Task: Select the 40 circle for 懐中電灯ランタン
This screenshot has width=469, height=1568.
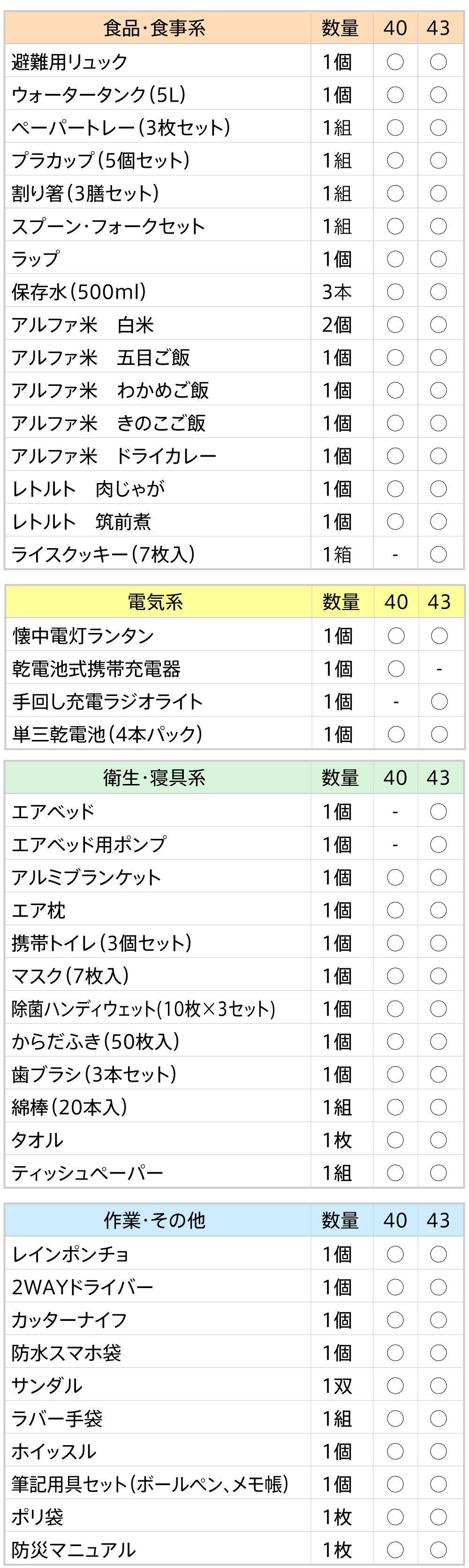Action: click(x=396, y=635)
